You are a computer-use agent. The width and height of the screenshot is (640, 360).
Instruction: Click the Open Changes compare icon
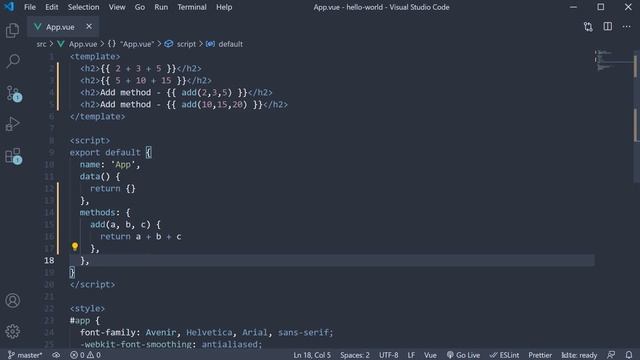click(588, 27)
